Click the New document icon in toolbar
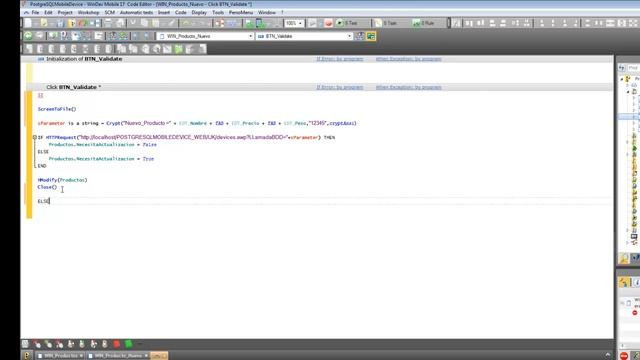Image resolution: width=640 pixels, height=360 pixels. click(28, 23)
